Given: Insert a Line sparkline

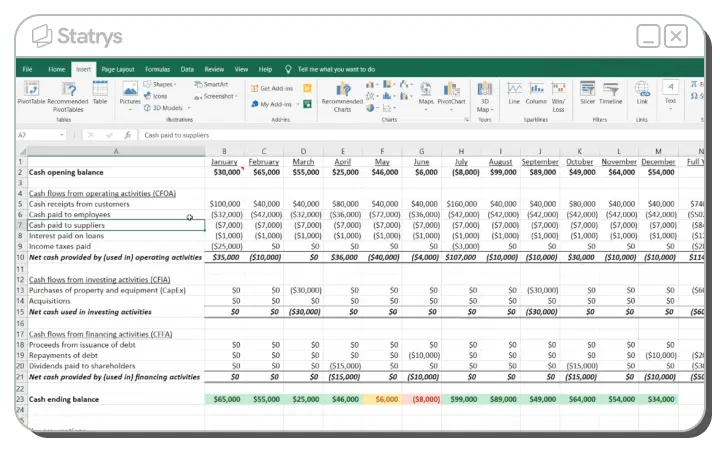Looking at the screenshot, I should (514, 93).
